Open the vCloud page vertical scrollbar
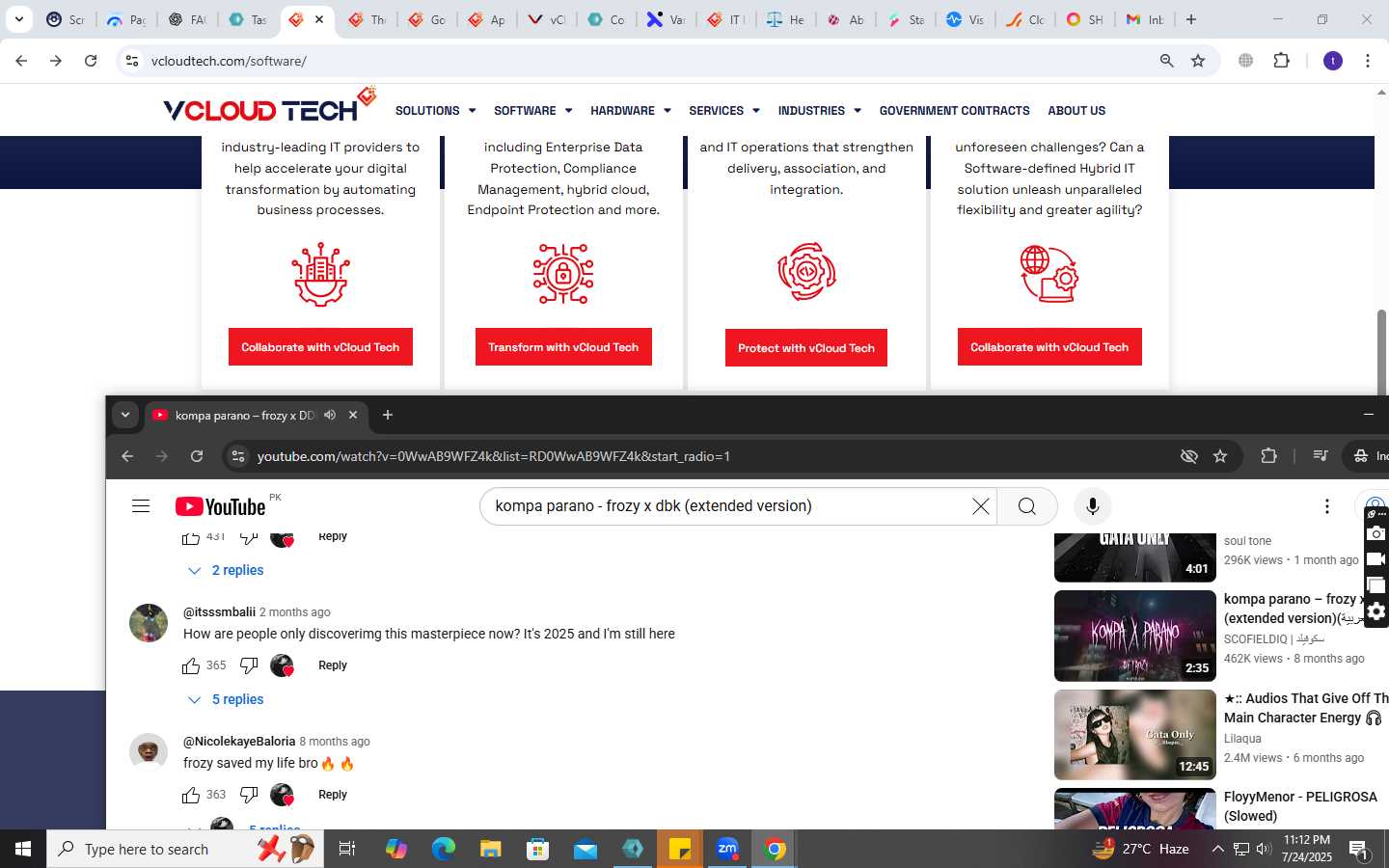1389x868 pixels. pos(1381,352)
